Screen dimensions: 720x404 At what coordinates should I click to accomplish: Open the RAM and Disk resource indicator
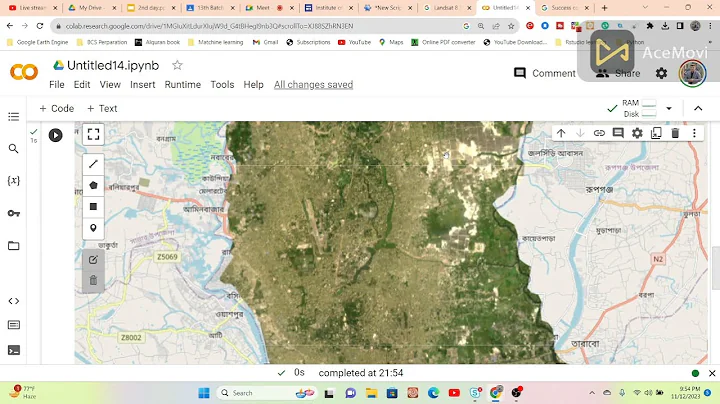[632, 108]
